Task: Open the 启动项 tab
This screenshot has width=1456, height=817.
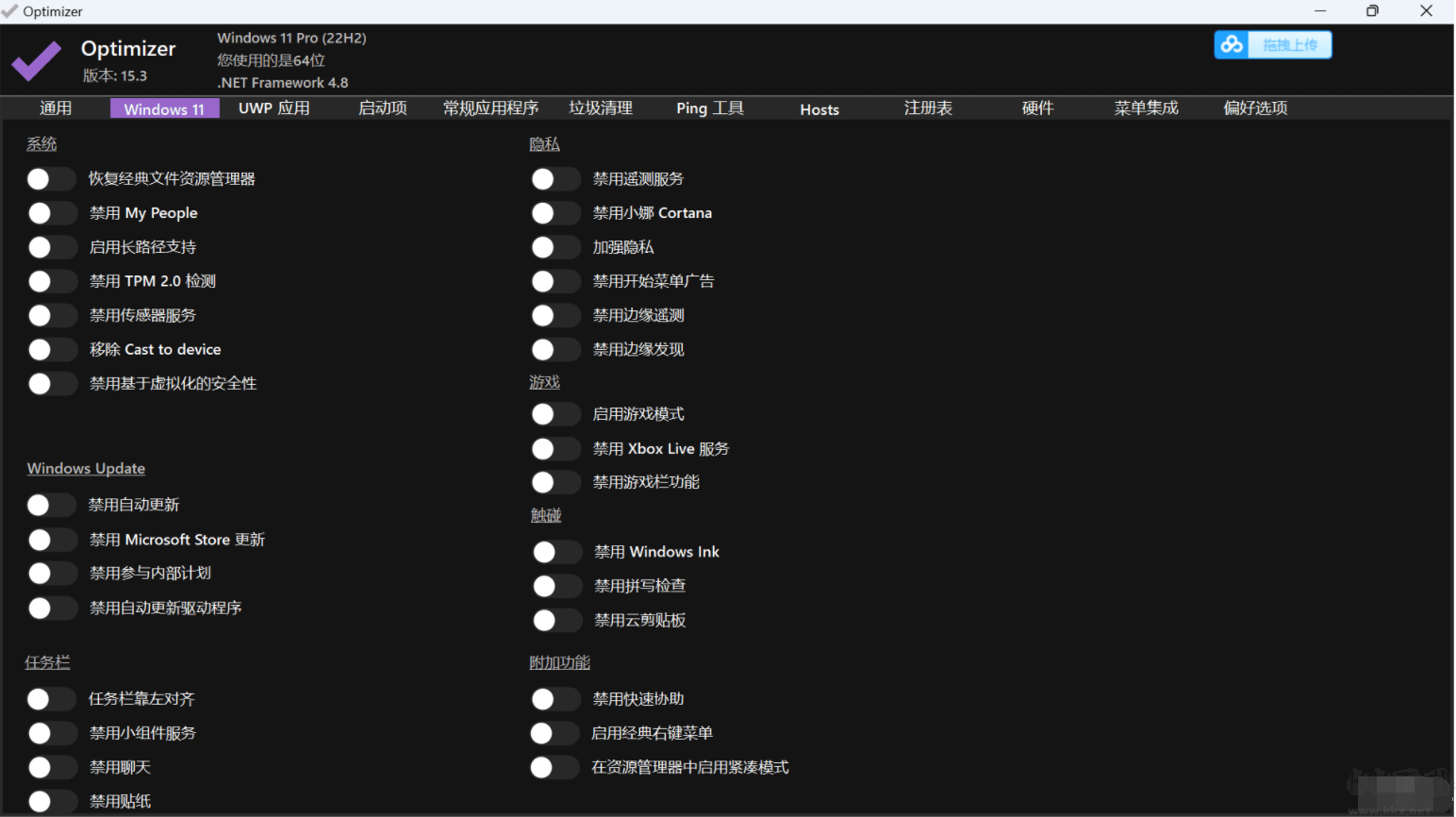Action: 381,108
